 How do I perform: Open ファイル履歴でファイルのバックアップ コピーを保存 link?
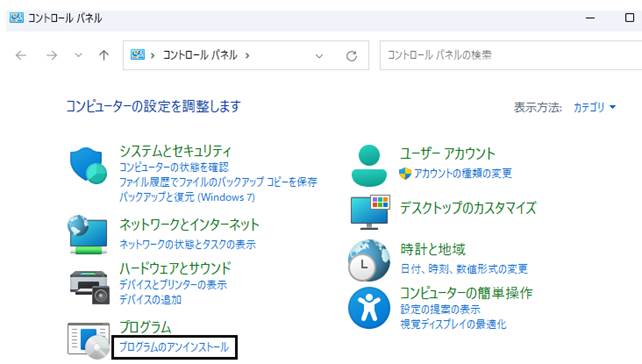(x=218, y=182)
